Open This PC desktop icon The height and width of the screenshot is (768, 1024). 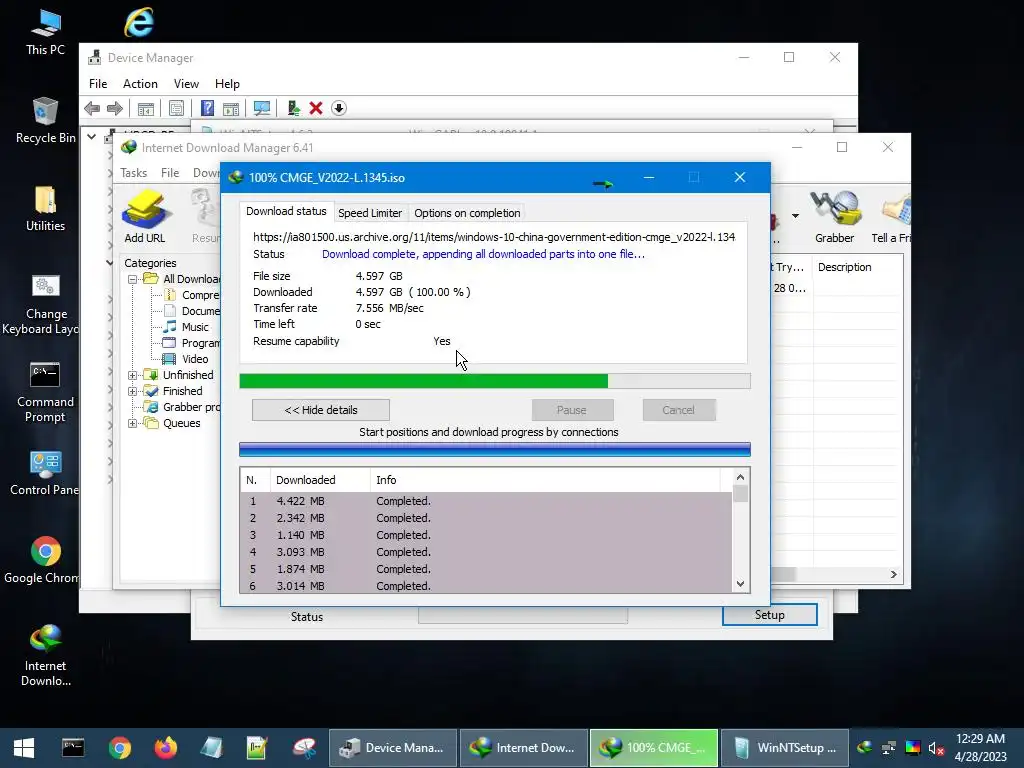(x=45, y=32)
